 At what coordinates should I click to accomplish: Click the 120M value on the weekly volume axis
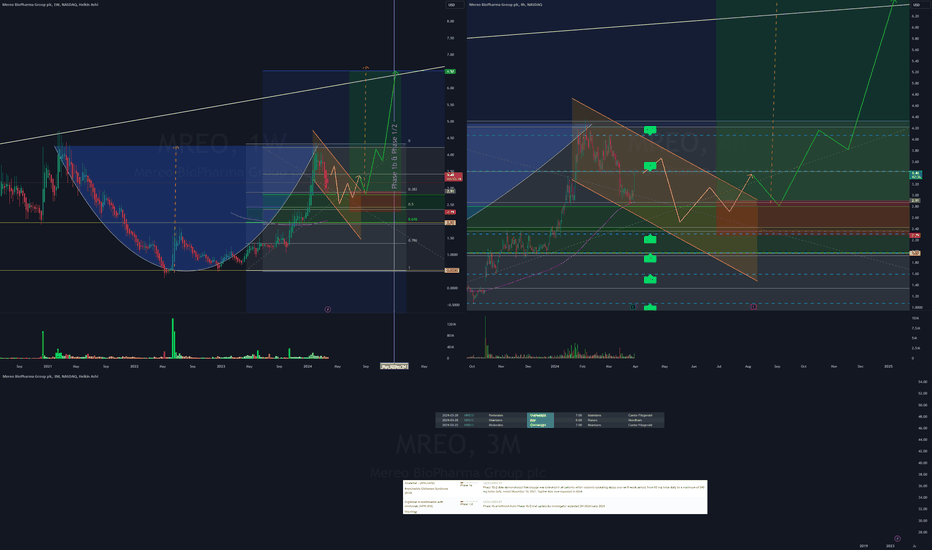[x=451, y=324]
